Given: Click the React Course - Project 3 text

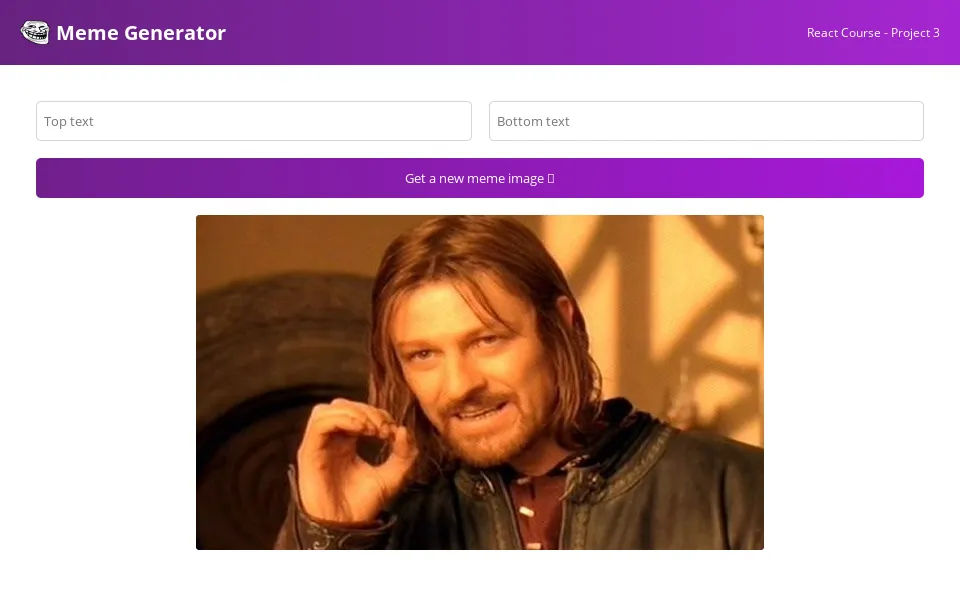Looking at the screenshot, I should (873, 33).
